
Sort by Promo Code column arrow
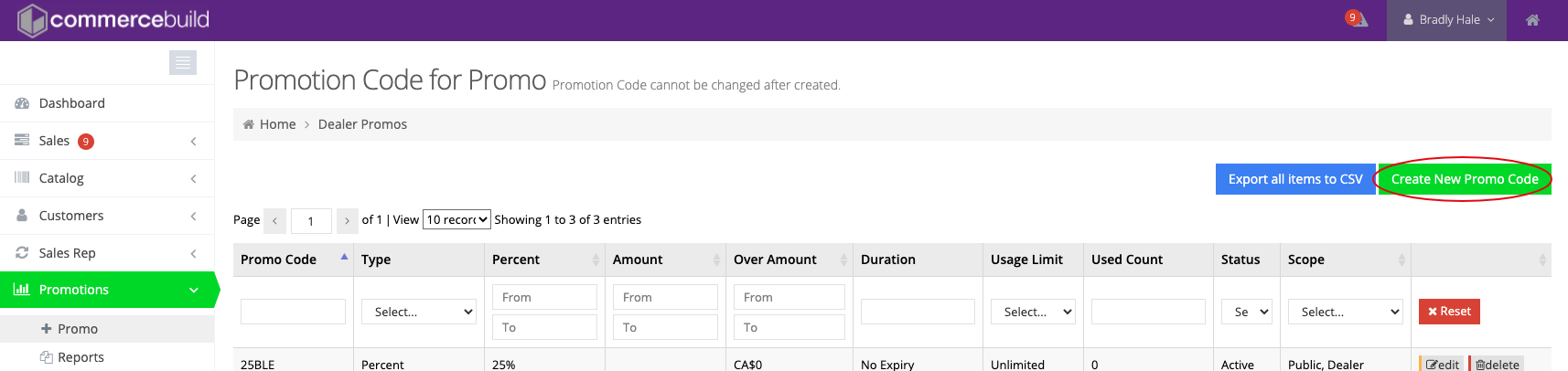[x=344, y=259]
